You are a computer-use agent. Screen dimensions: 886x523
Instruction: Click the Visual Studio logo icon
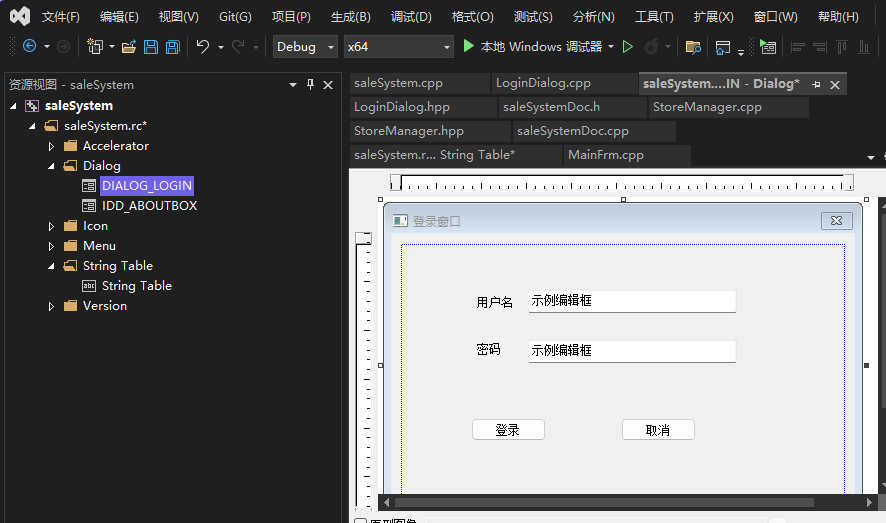(x=20, y=16)
